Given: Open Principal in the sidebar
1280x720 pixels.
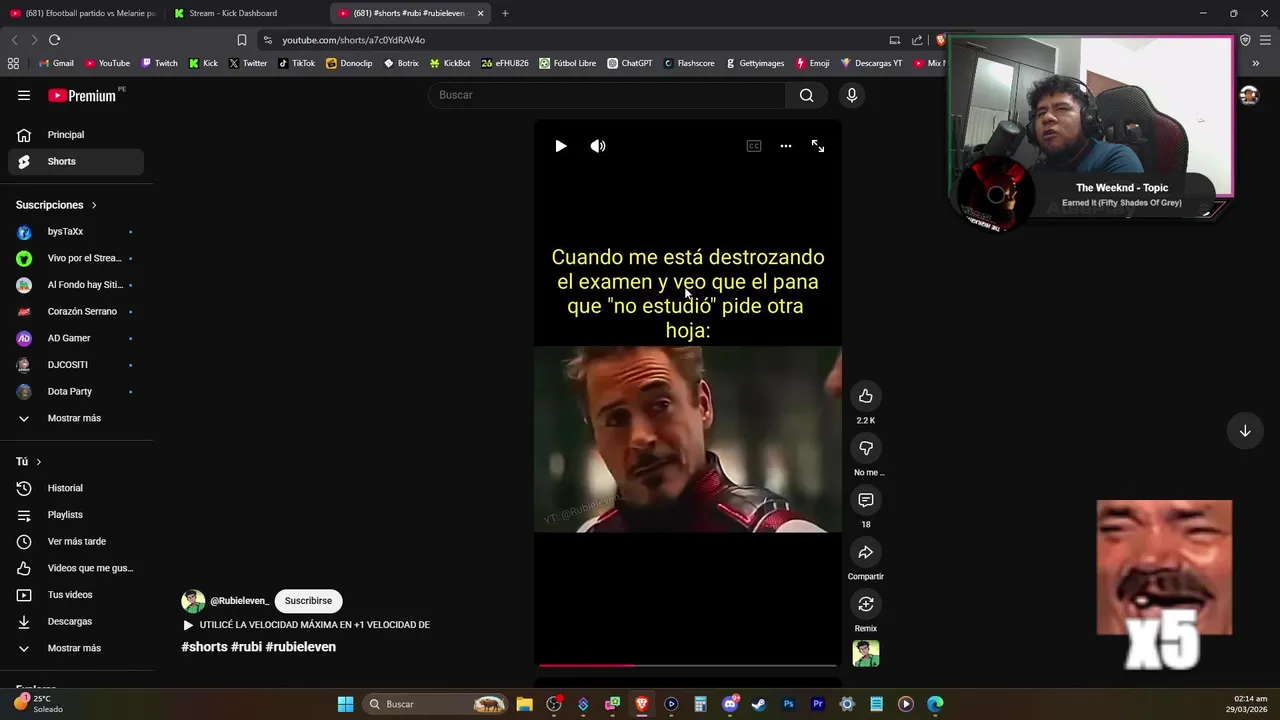Looking at the screenshot, I should coord(76,135).
